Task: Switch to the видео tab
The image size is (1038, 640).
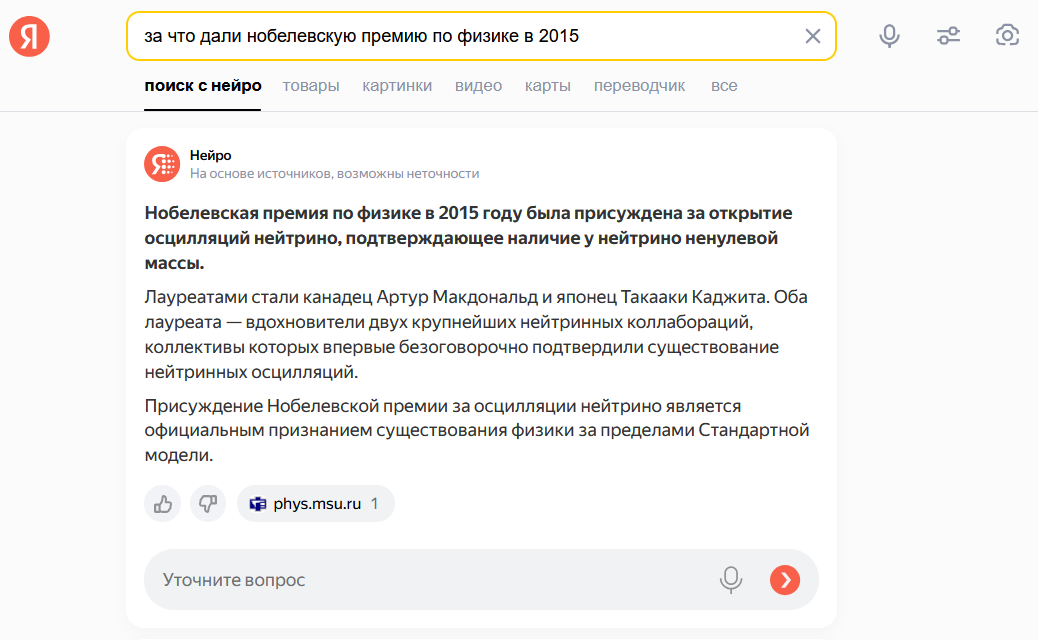Action: pos(479,86)
